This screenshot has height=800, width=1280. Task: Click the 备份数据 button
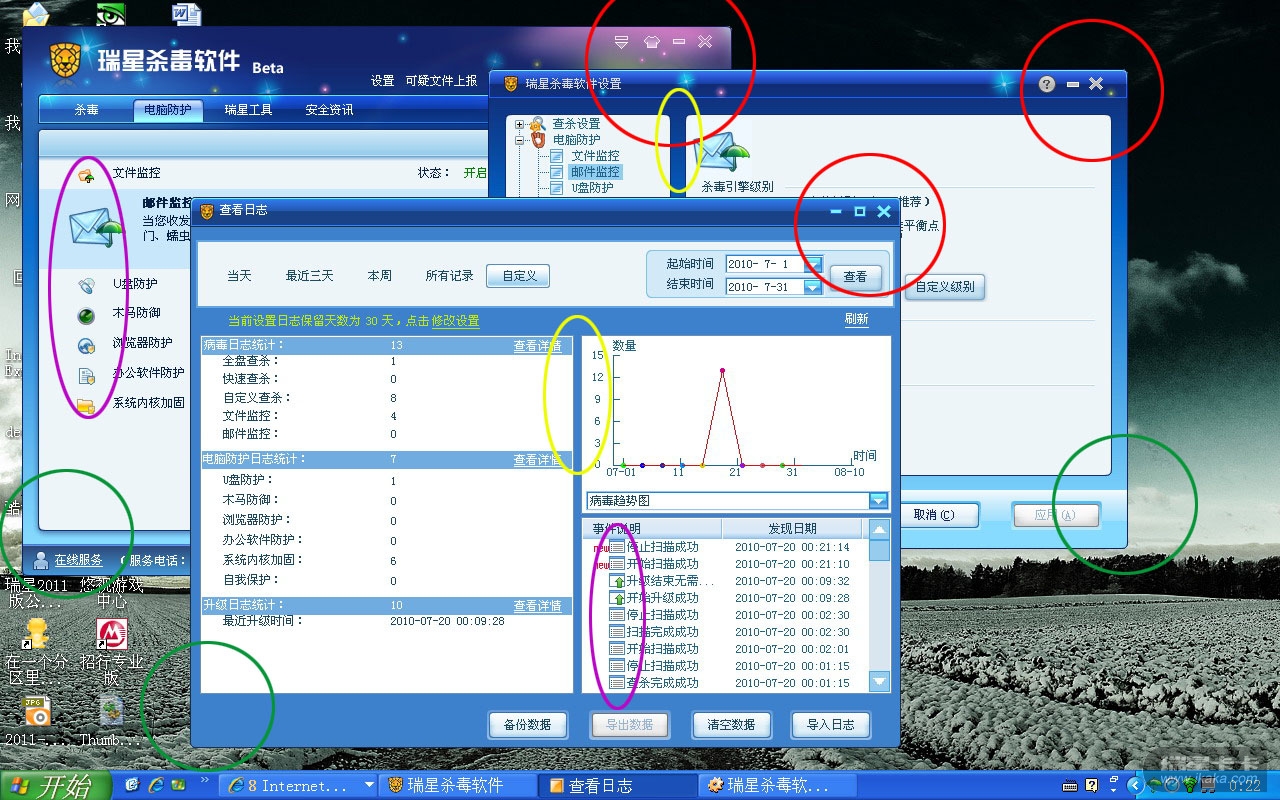pyautogui.click(x=528, y=725)
